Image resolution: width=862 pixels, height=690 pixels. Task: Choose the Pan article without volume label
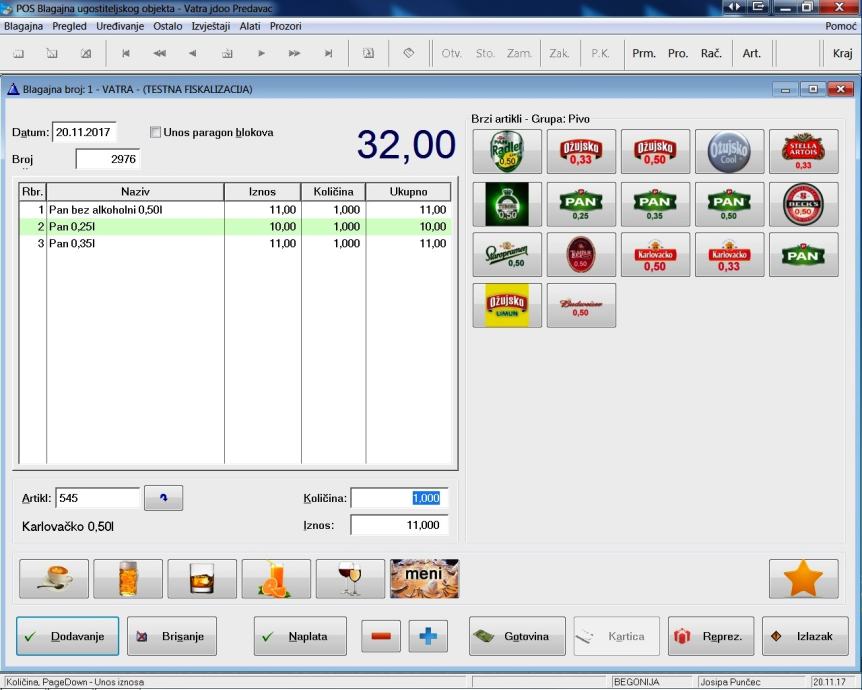804,255
